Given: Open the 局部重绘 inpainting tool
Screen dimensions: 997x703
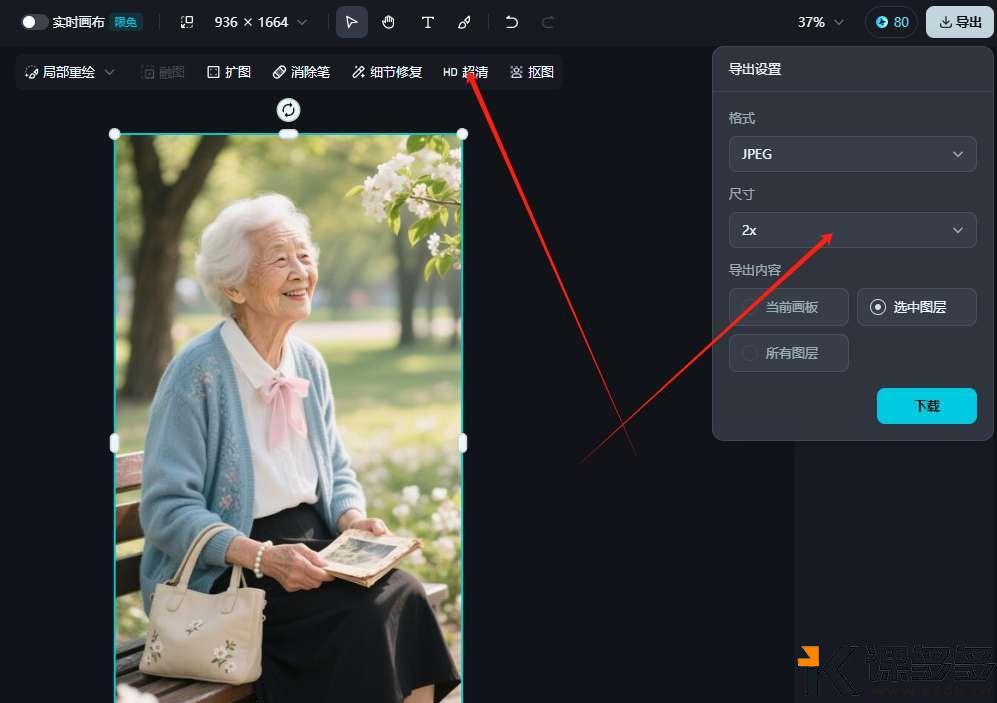Looking at the screenshot, I should 60,72.
